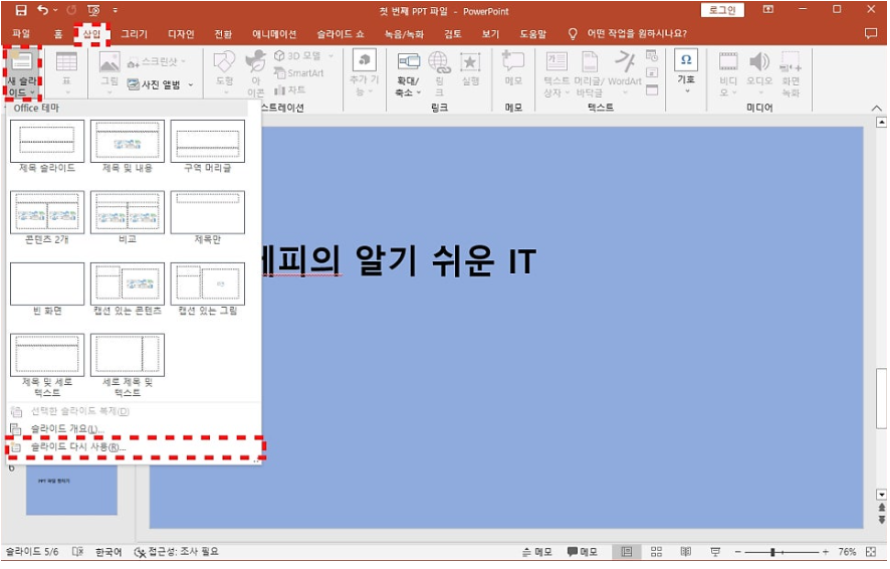The image size is (890, 569).
Task: Select the 세로 제목 및 텍스트 layout
Action: coord(127,366)
